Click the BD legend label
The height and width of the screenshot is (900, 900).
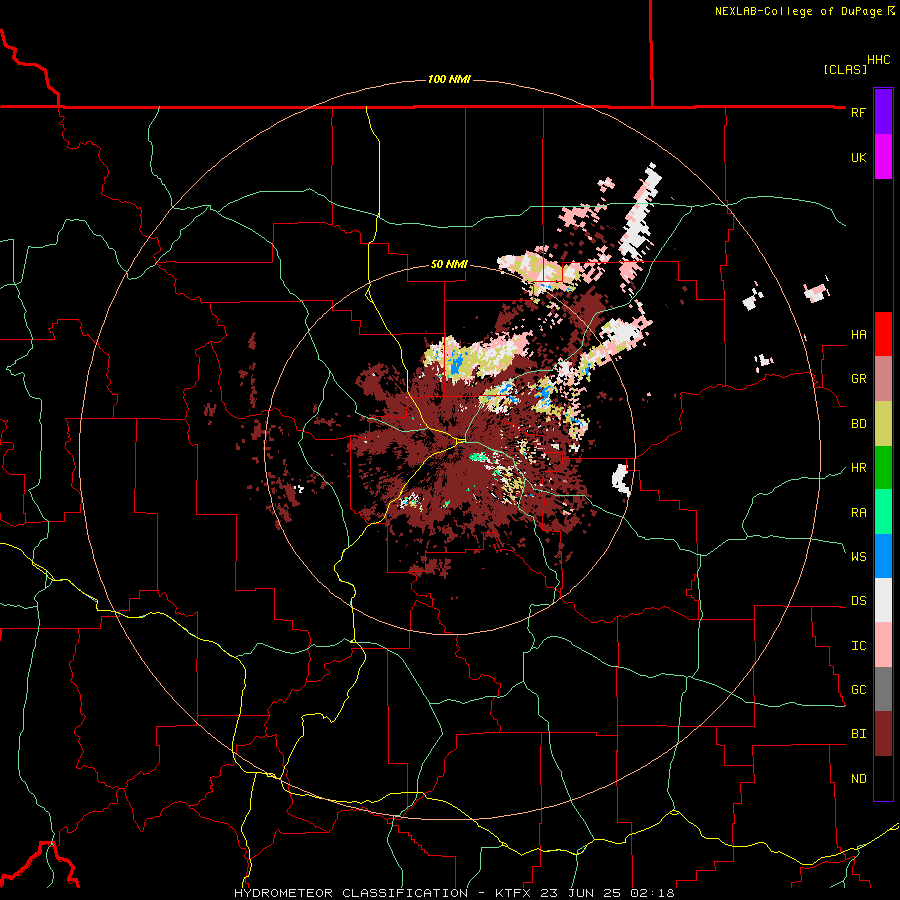(x=858, y=424)
